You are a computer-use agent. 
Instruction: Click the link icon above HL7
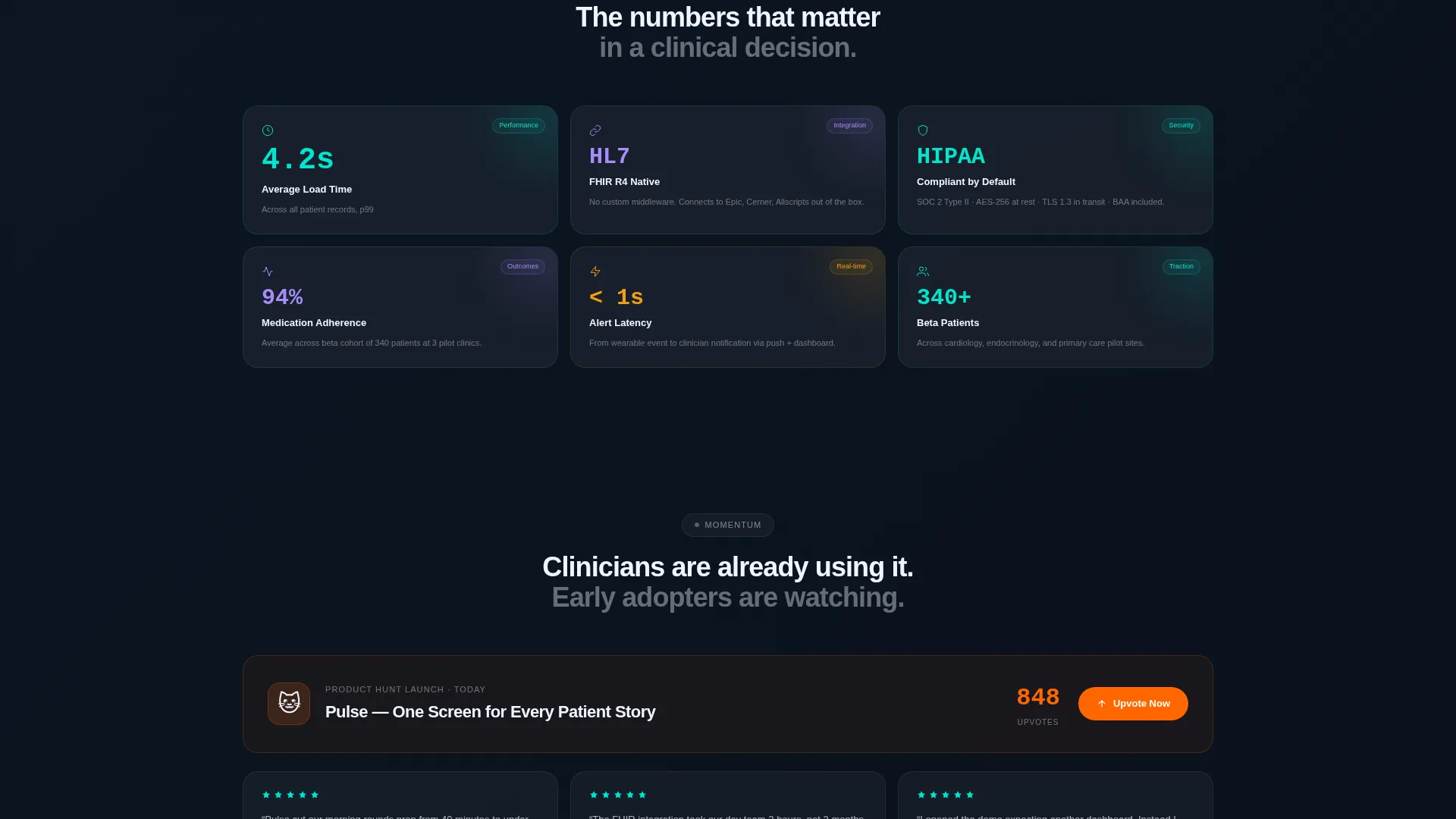click(x=595, y=130)
